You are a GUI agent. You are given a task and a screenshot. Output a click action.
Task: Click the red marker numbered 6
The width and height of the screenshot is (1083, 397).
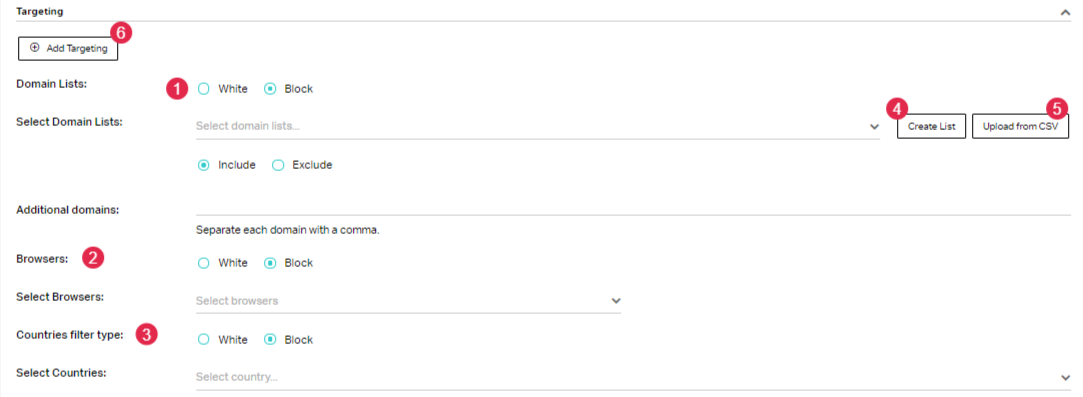(x=120, y=32)
